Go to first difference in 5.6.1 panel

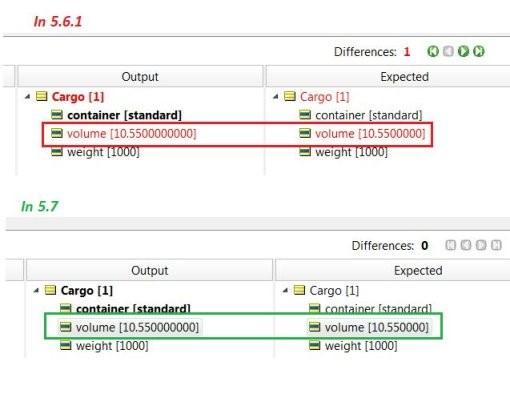click(x=433, y=51)
